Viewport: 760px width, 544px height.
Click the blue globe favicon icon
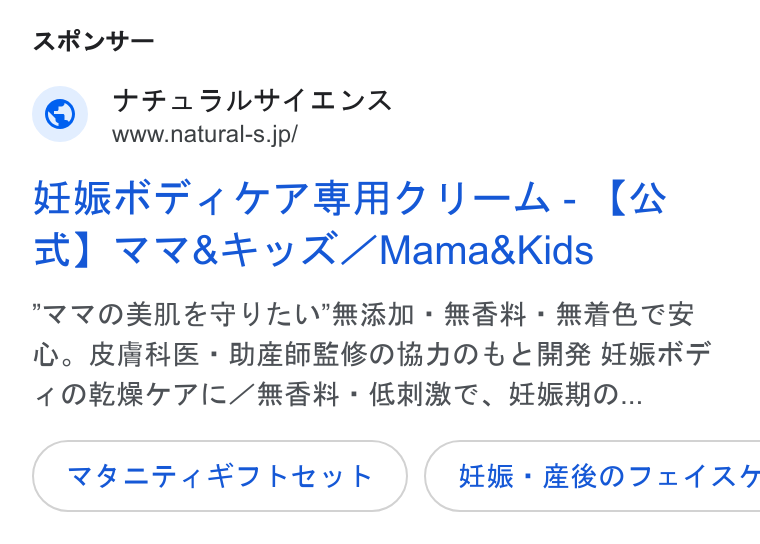(x=60, y=114)
